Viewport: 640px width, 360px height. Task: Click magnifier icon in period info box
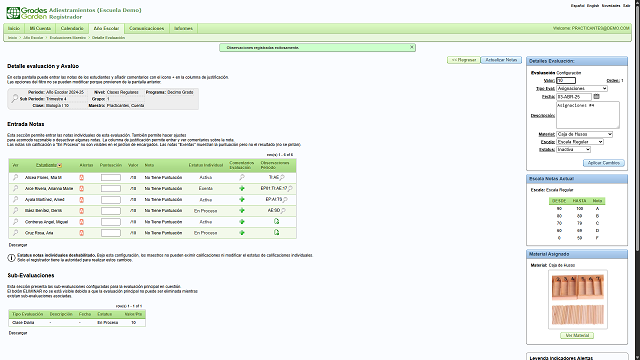15,98
